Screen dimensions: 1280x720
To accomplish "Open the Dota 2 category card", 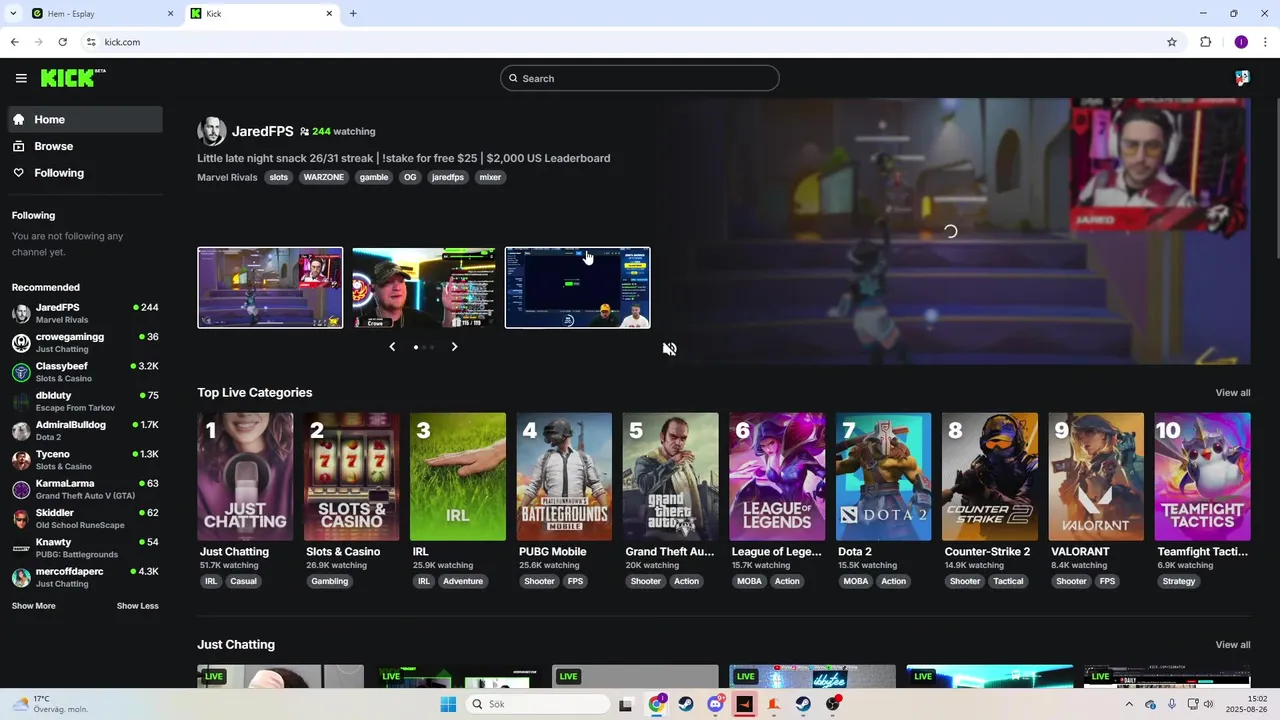I will click(884, 477).
